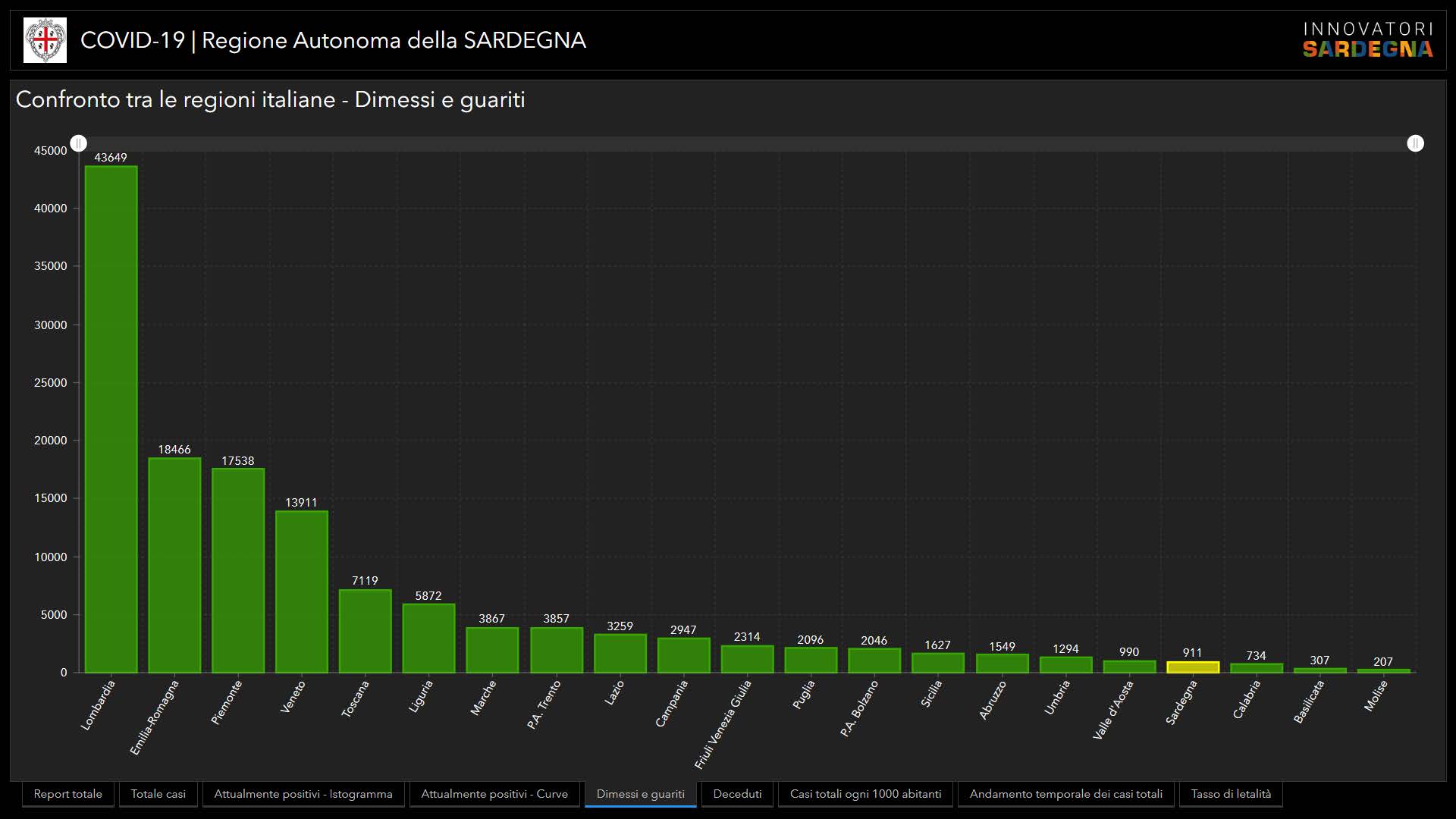Grab the right zoom slider handle
Screen dimensions: 1456x819
1415,143
